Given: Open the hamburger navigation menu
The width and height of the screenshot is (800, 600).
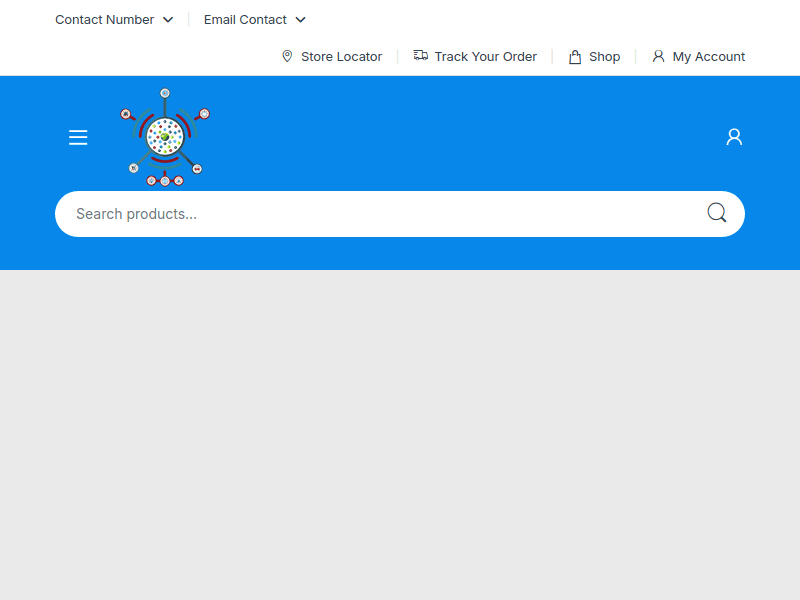Looking at the screenshot, I should (x=78, y=137).
